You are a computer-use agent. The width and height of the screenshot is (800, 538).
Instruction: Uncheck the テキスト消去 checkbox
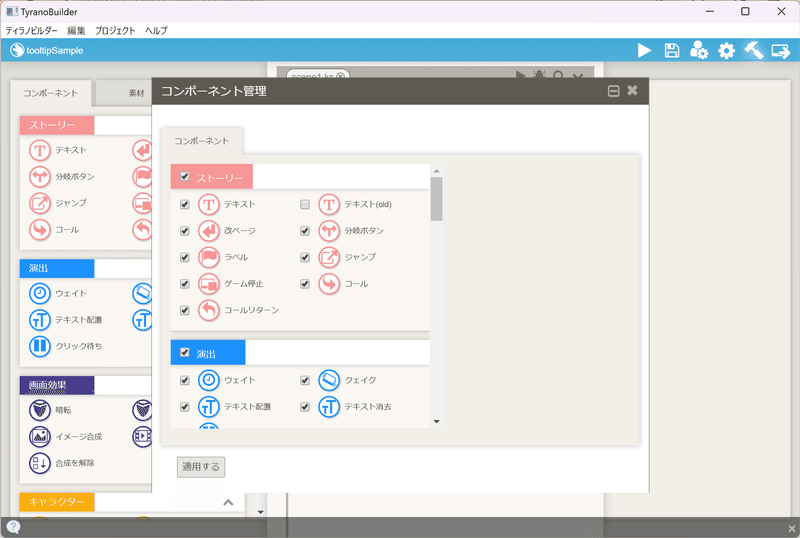tap(305, 407)
